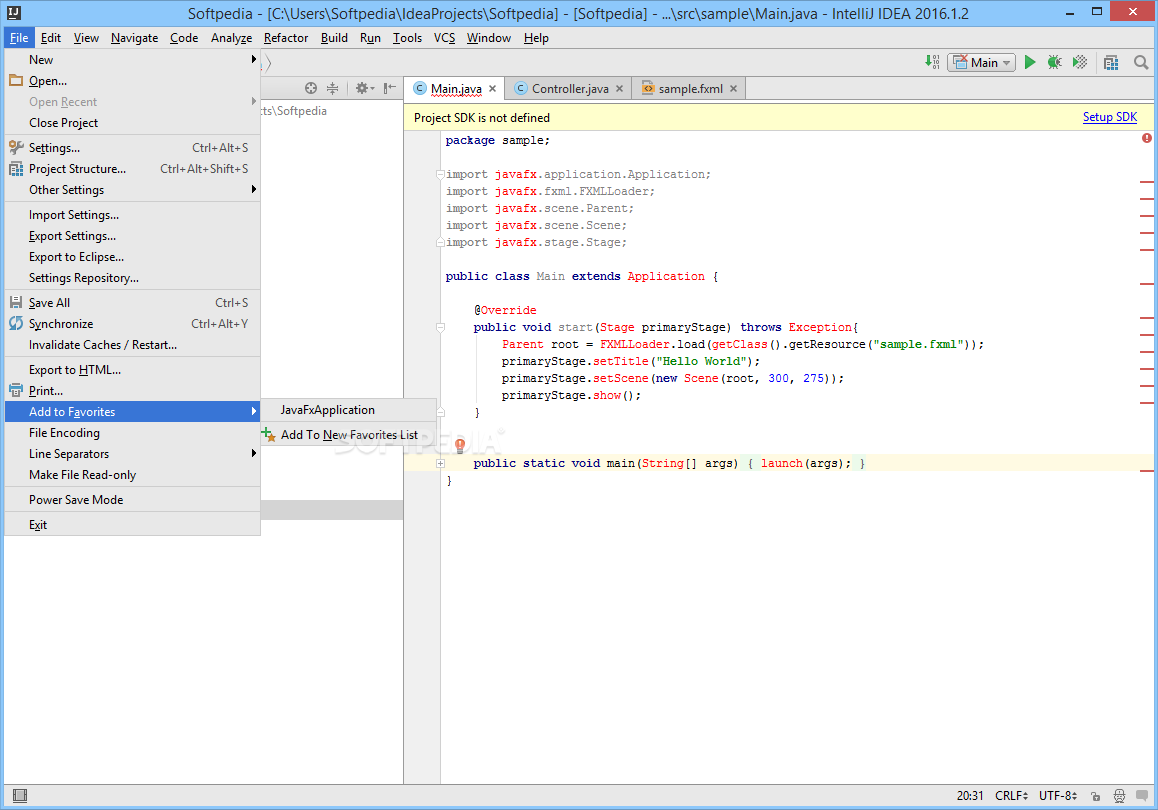This screenshot has width=1158, height=810.
Task: Select the Main.java editor tab
Action: click(456, 89)
